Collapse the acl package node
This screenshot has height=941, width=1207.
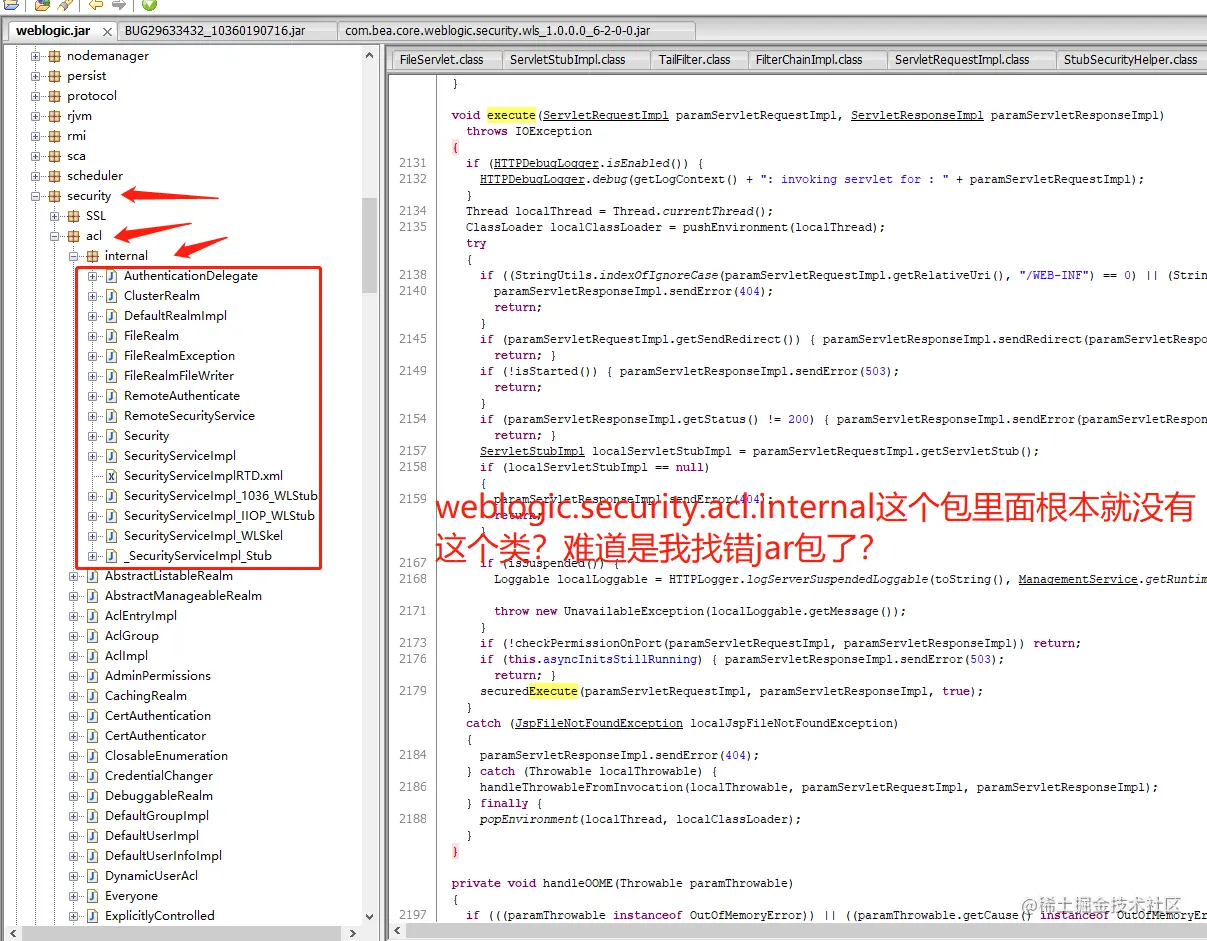pos(55,236)
